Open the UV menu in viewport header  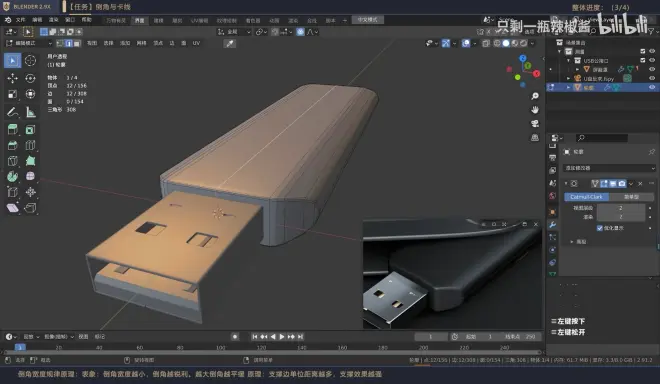[x=196, y=43]
